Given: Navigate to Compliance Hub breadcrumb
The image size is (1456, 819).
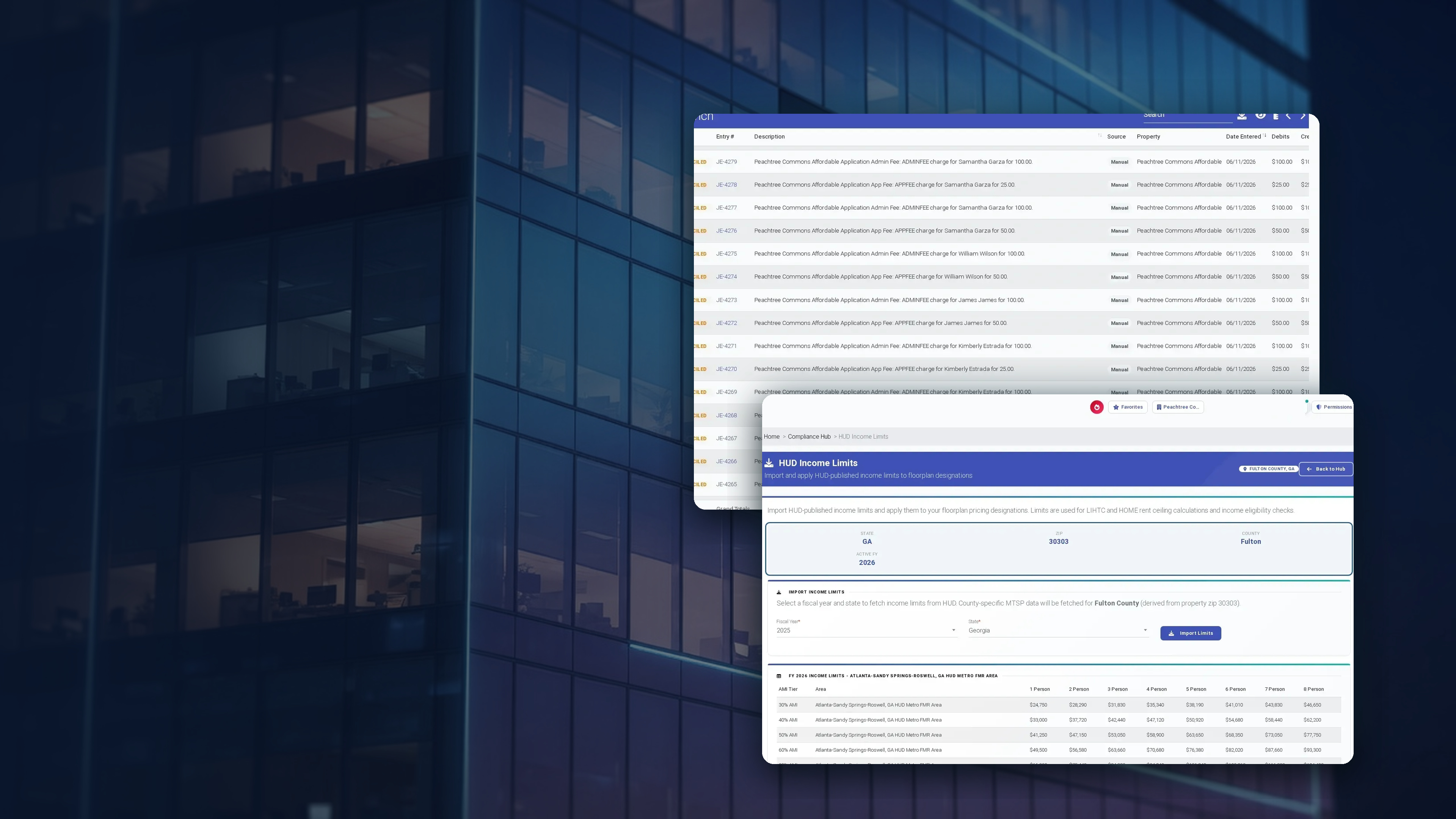Looking at the screenshot, I should 809,436.
